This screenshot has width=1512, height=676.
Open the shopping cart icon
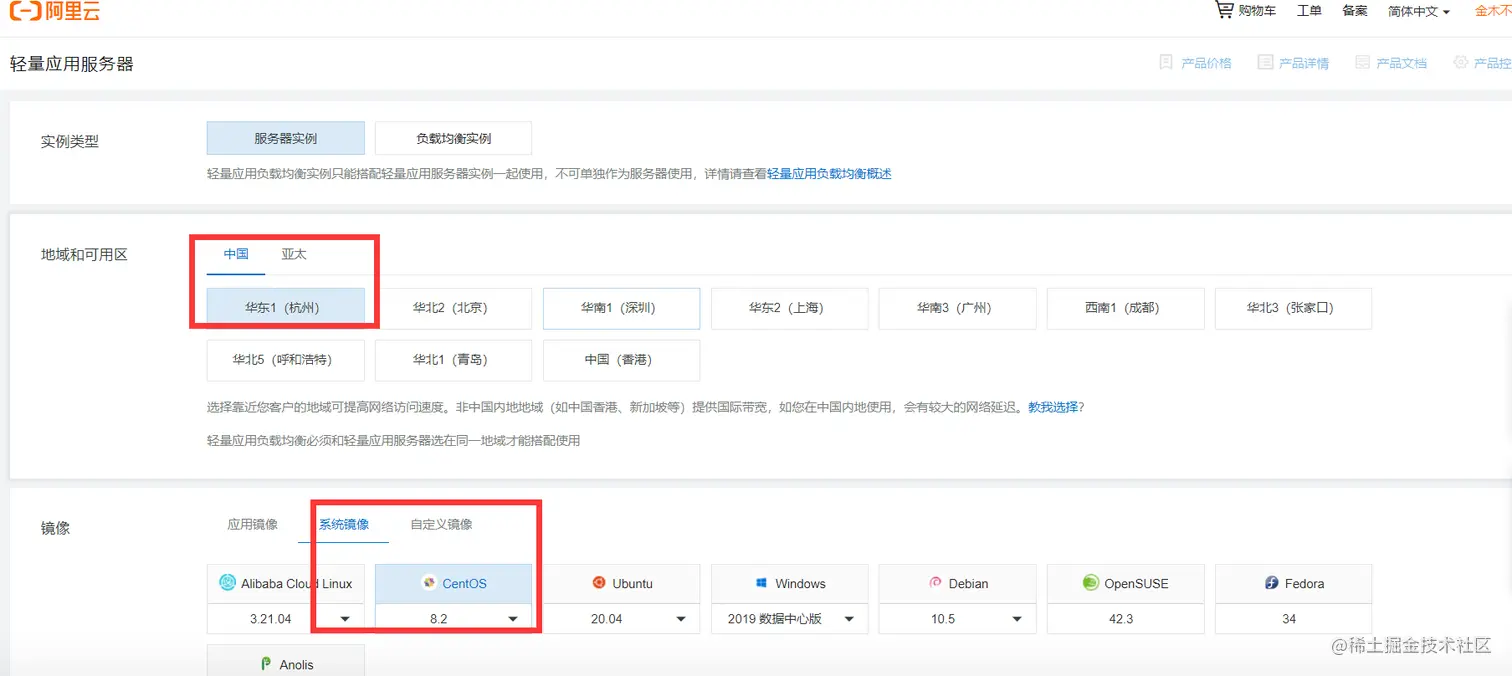(1224, 10)
